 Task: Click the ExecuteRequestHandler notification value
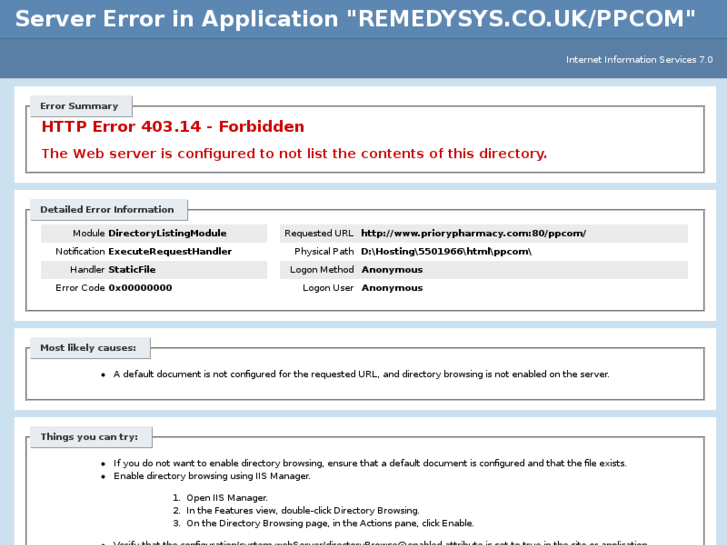click(x=170, y=251)
